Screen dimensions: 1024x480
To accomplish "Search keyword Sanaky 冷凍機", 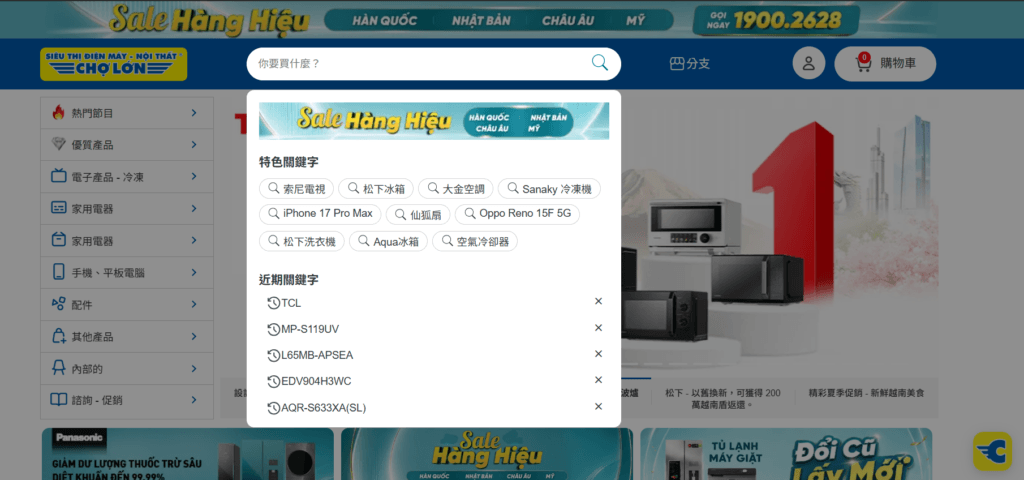I will coord(549,189).
